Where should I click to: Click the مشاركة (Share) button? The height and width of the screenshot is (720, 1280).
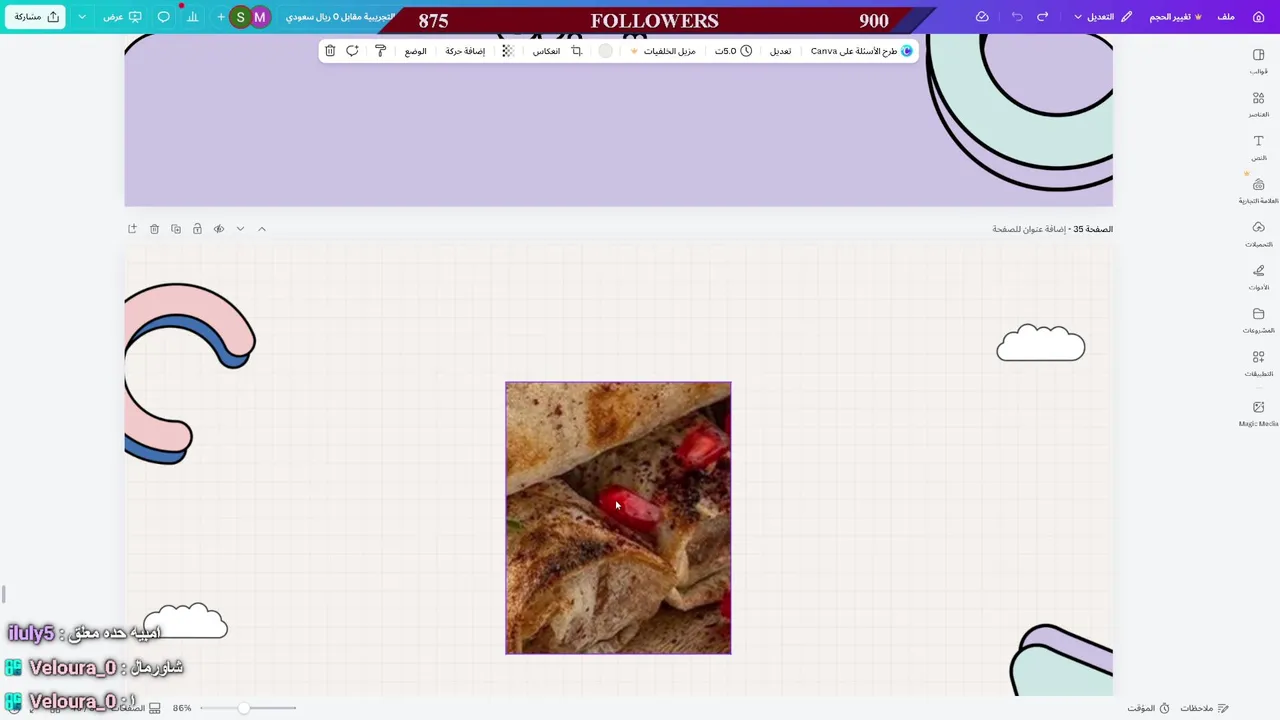click(x=35, y=17)
